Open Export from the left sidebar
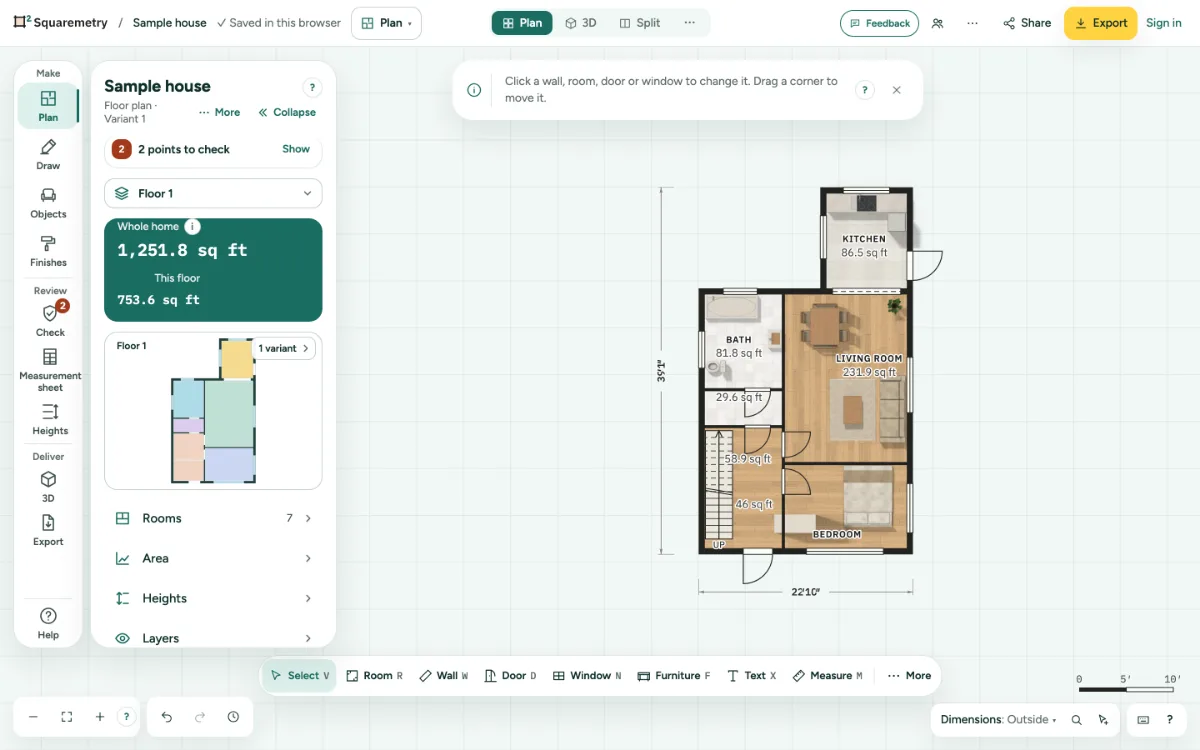Screen dimensions: 1200x750 click(48, 530)
